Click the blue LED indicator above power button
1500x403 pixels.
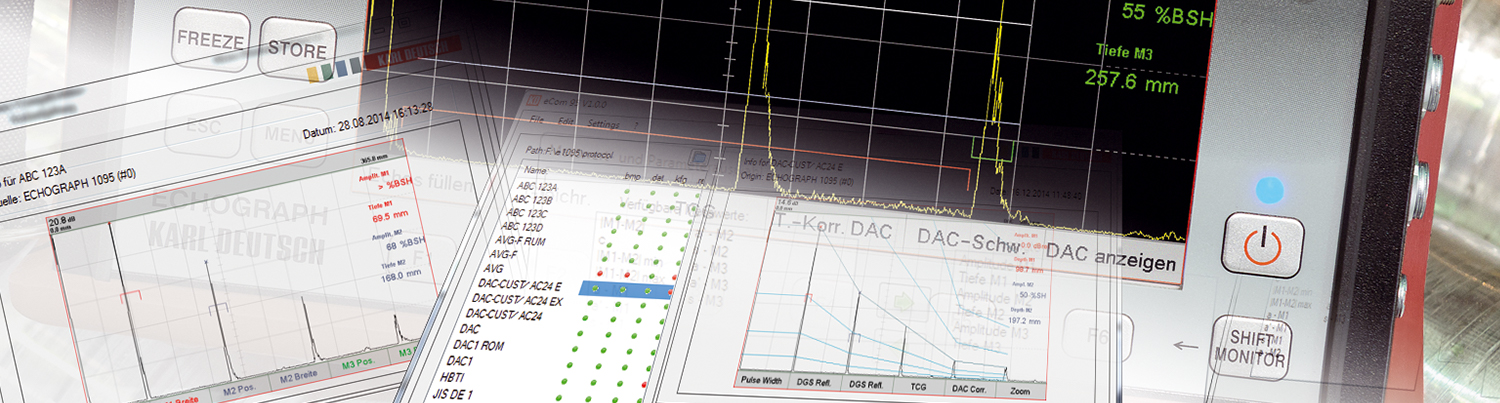1268,188
